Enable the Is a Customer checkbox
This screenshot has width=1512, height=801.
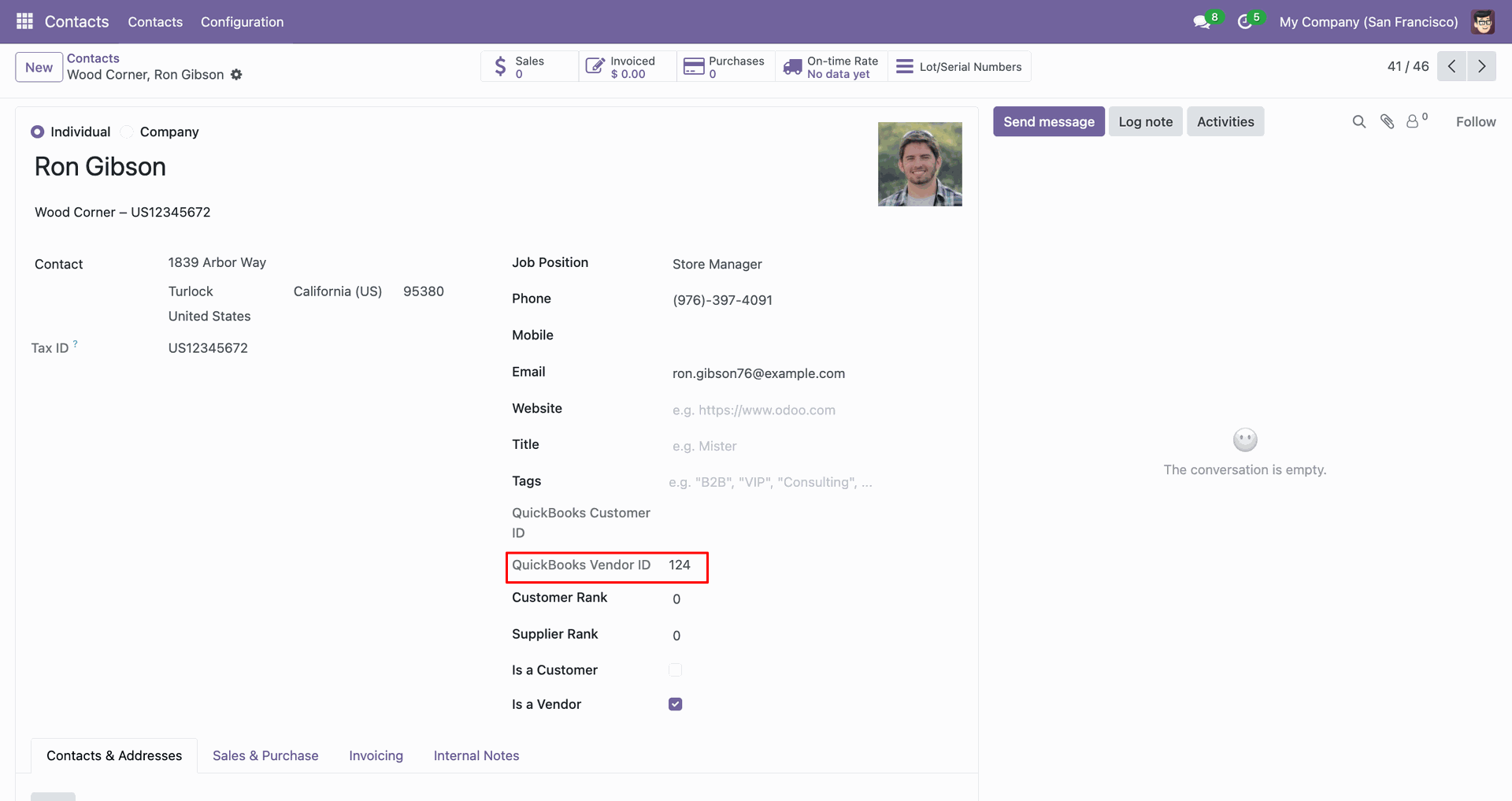675,670
